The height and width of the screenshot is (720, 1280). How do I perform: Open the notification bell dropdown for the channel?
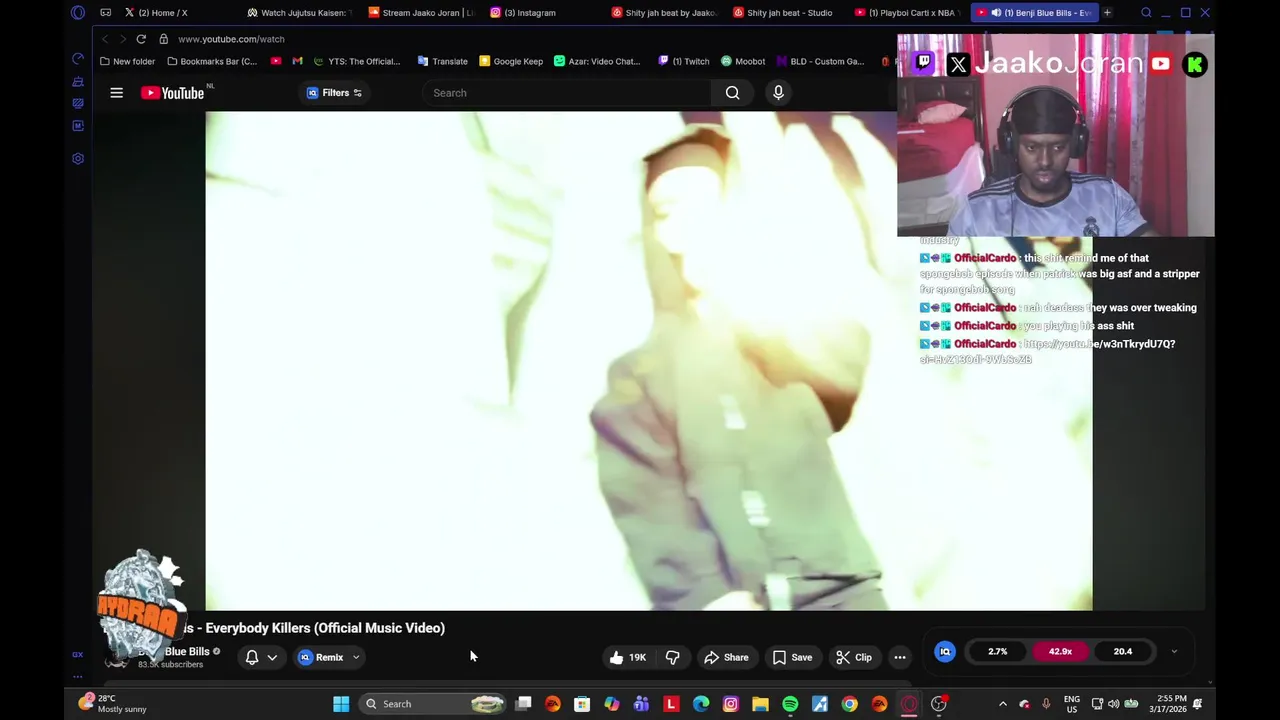point(261,657)
